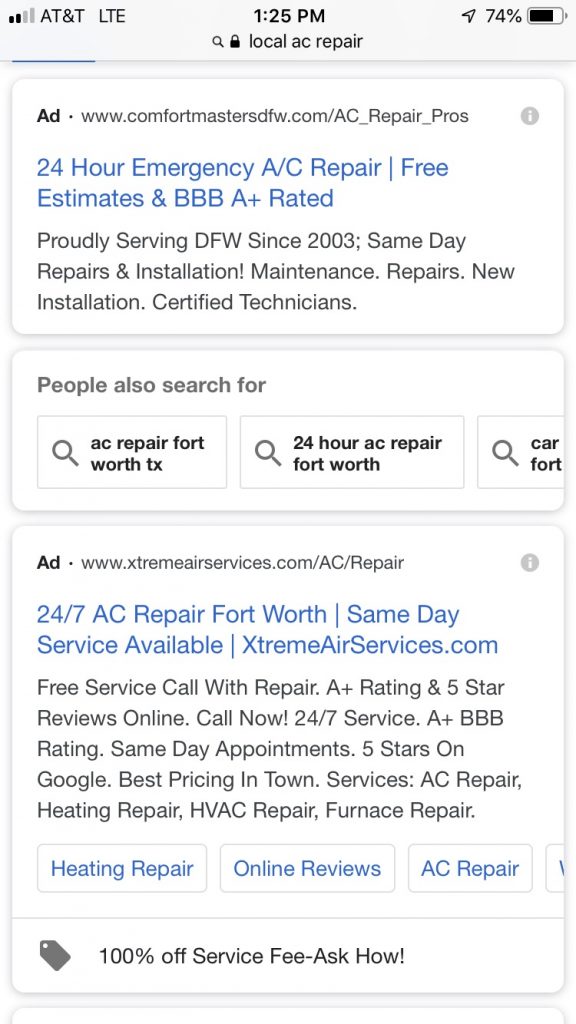This screenshot has width=576, height=1024.
Task: Tap the info icon on Xtreme Air ad
Action: pyautogui.click(x=530, y=563)
